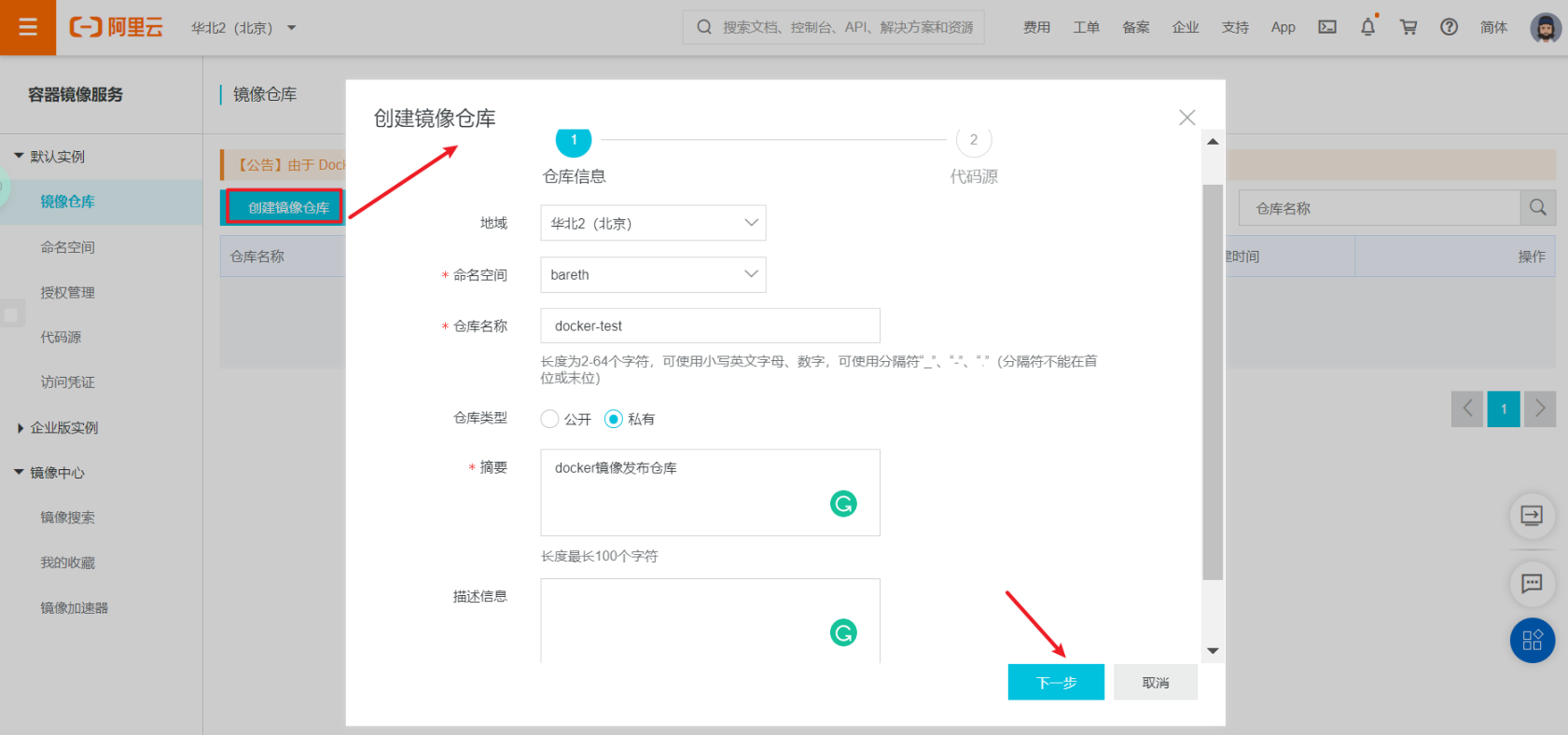Open the 支持 top menu
The height and width of the screenshot is (735, 1568).
point(1235,27)
